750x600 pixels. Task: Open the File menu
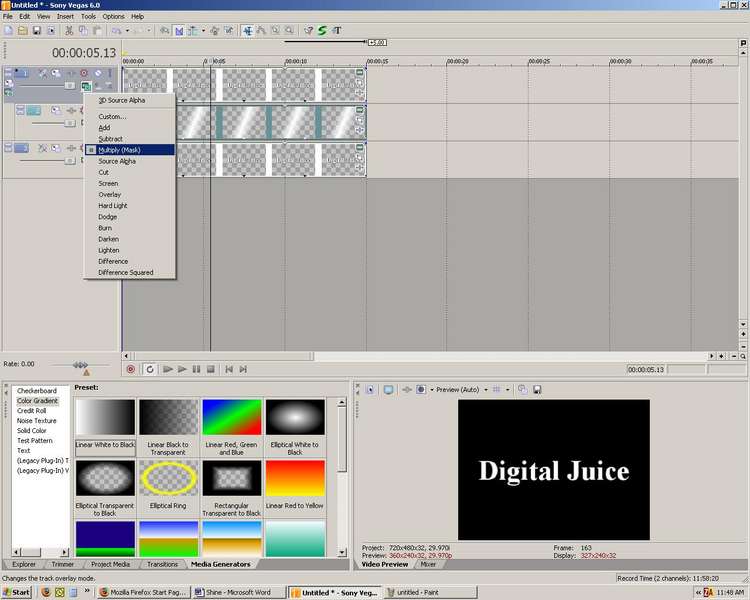pyautogui.click(x=8, y=16)
